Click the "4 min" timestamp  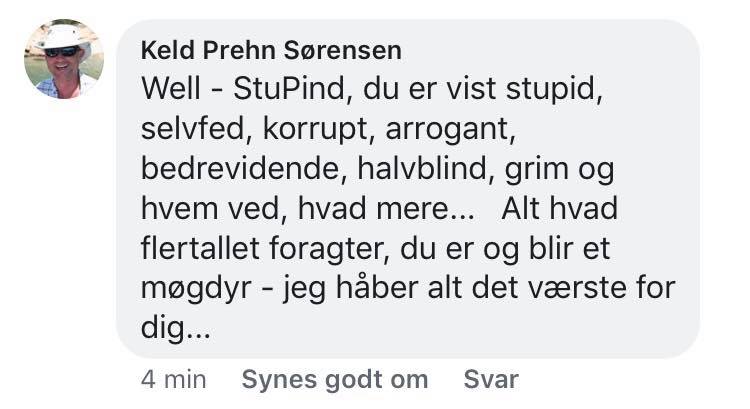pos(173,380)
